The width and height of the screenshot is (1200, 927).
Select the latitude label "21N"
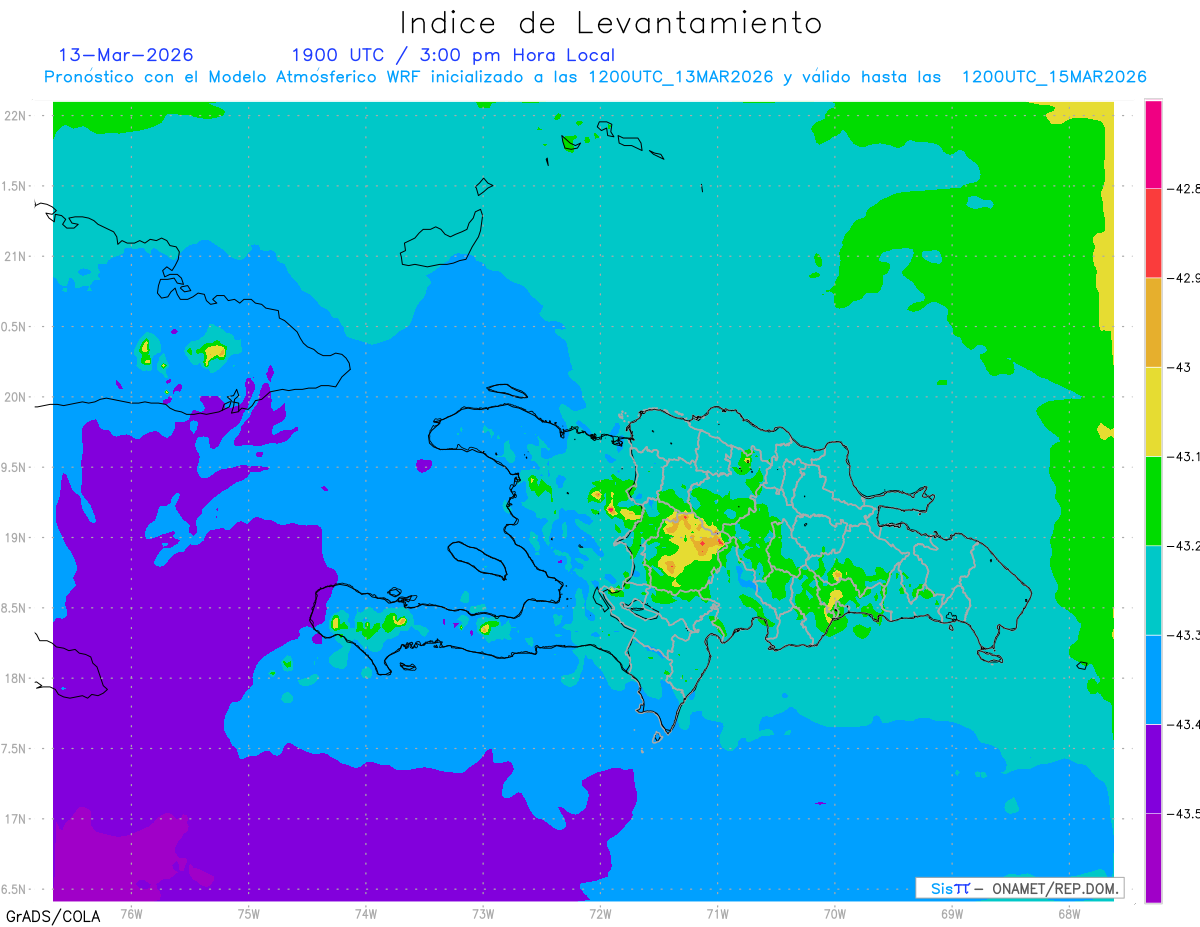point(16,256)
